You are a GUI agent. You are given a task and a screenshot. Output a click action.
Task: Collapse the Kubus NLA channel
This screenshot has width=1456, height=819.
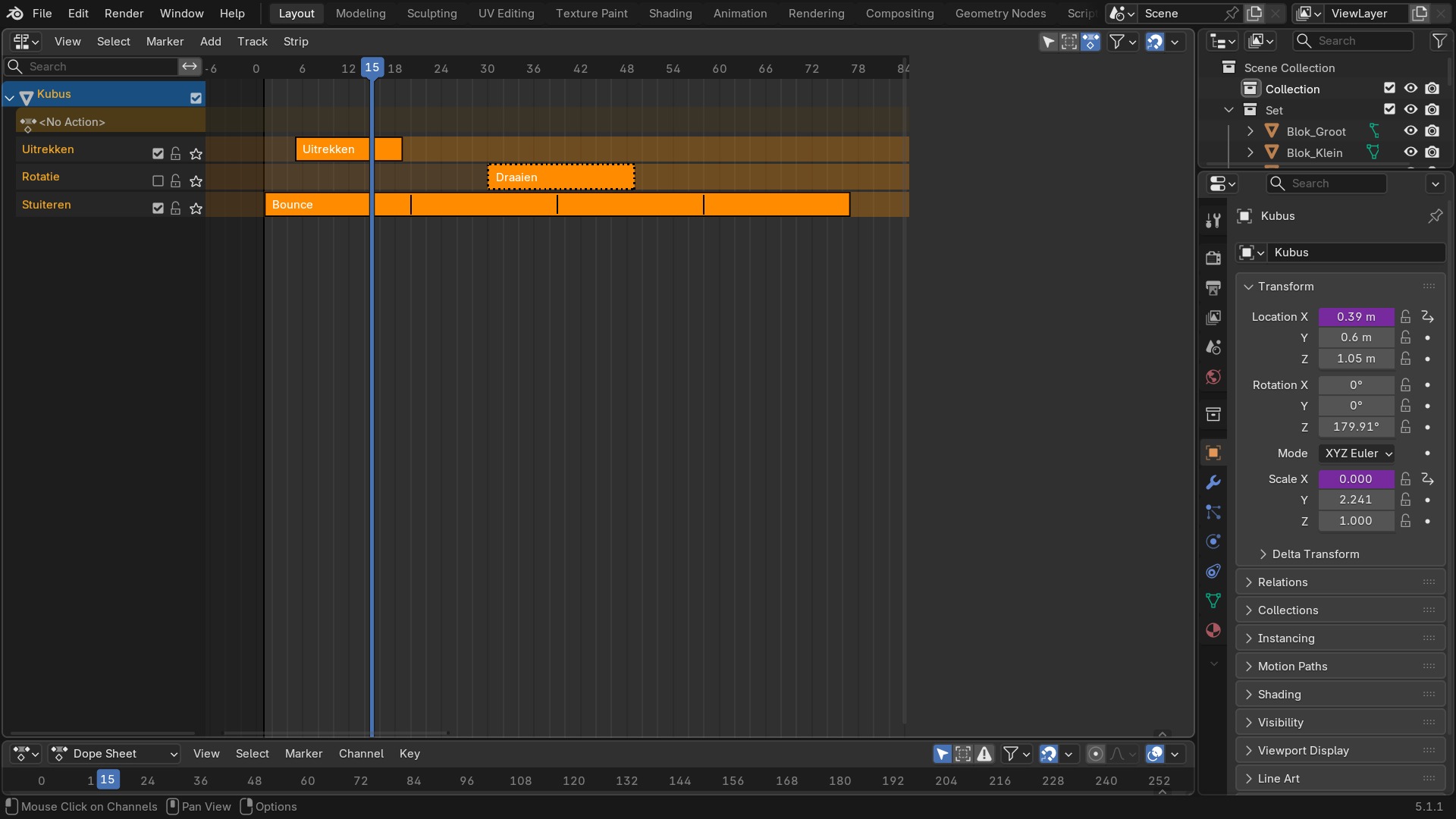10,98
